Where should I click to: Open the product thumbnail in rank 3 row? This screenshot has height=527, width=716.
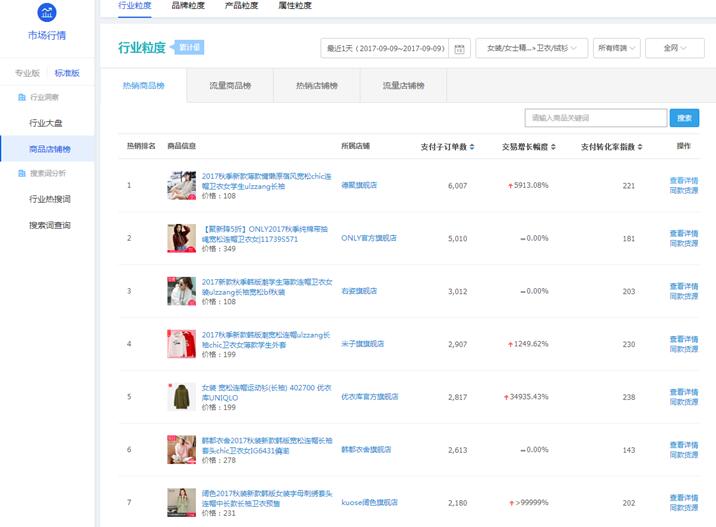point(181,291)
